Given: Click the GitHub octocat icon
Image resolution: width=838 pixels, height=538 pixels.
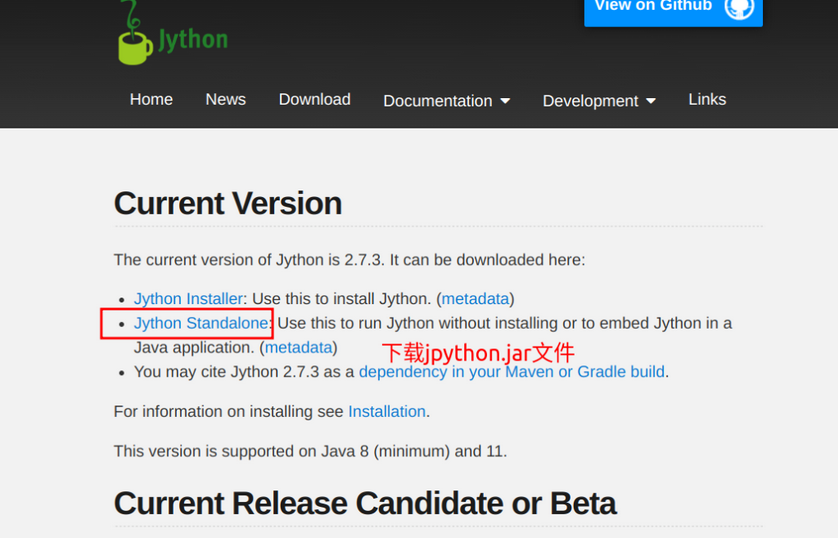Looking at the screenshot, I should coord(739,7).
